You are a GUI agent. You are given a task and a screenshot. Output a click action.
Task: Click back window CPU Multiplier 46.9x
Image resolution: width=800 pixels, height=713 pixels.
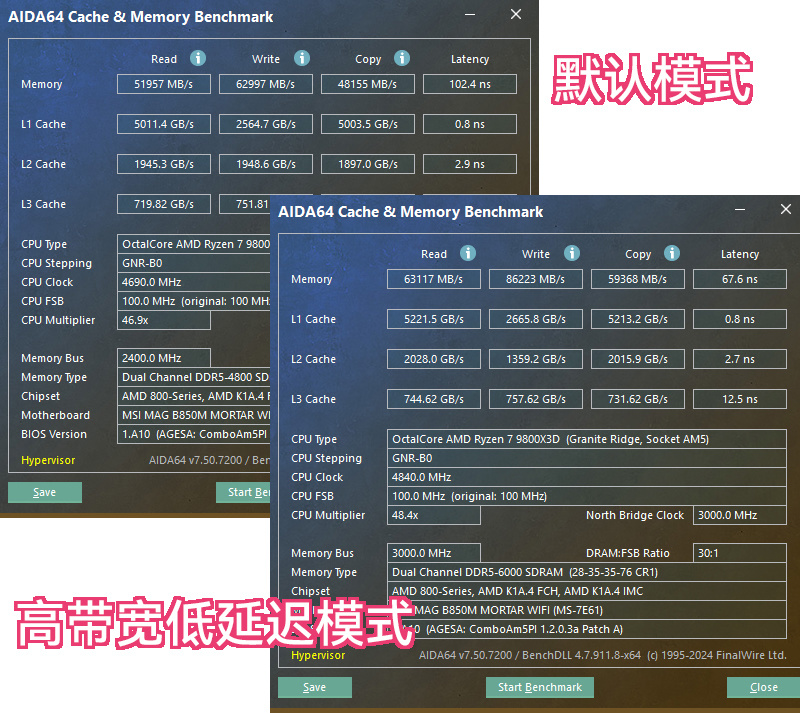(164, 320)
